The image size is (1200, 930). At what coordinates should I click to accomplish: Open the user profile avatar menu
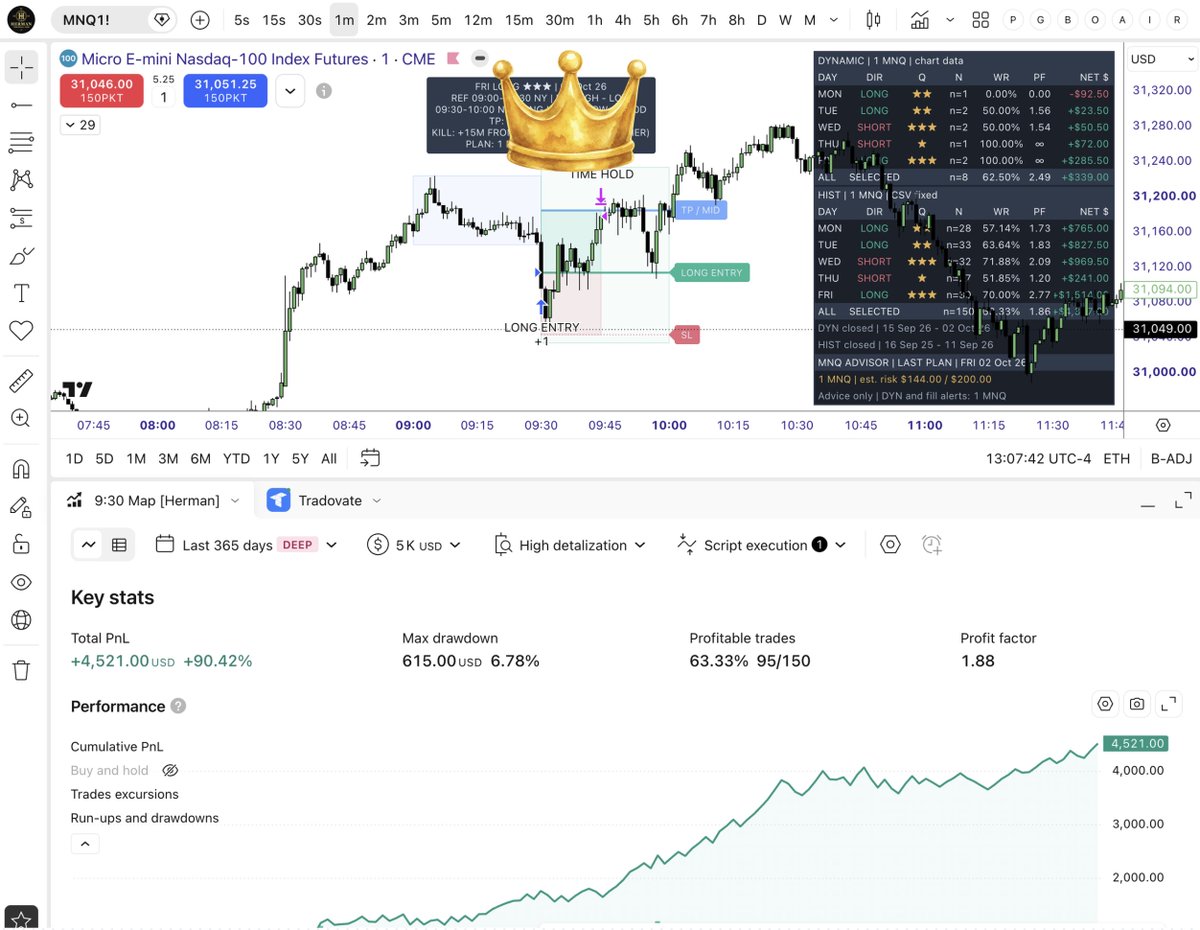(22, 18)
